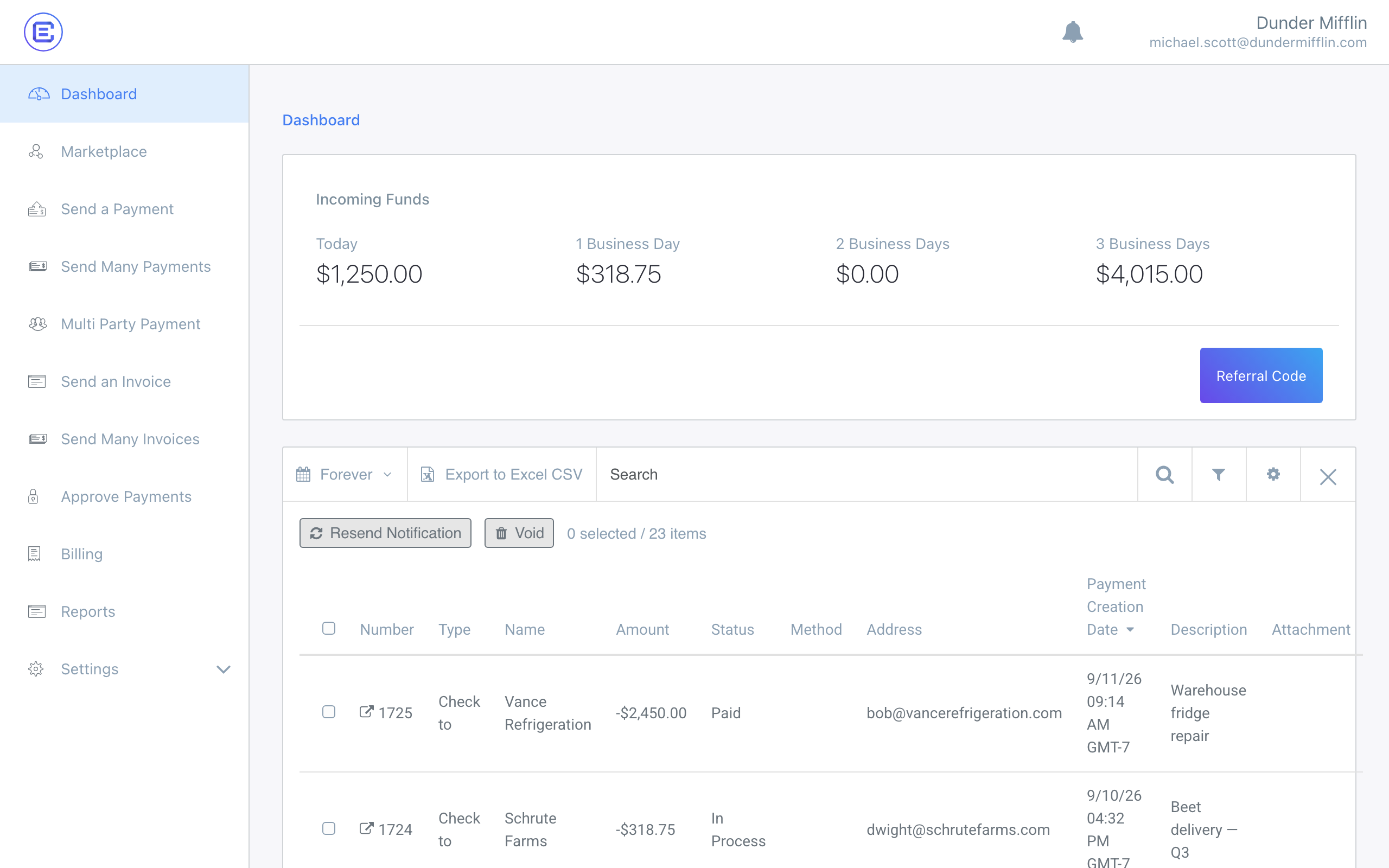The image size is (1389, 868).
Task: Sort by the Number column header
Action: [387, 630]
